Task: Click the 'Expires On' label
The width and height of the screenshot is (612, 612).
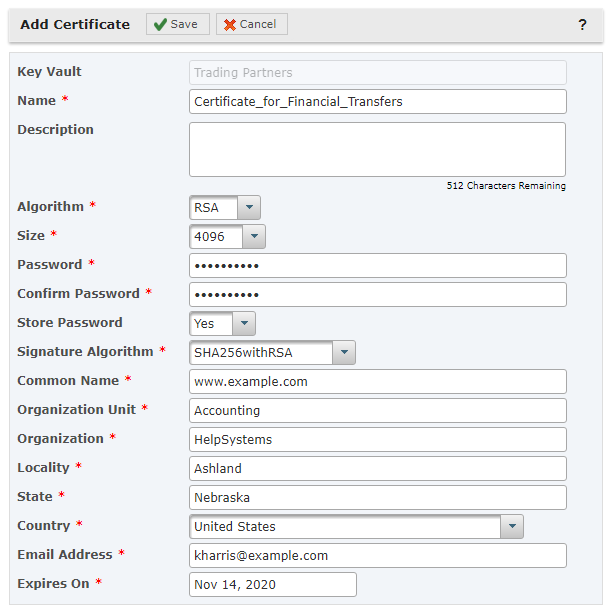Action: tap(53, 584)
